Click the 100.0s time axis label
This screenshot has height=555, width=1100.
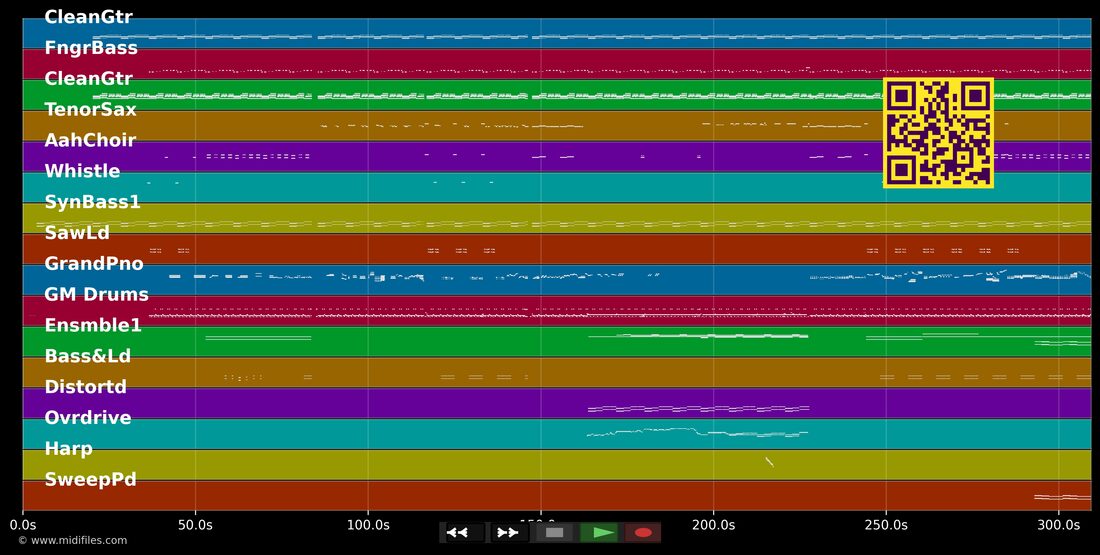coord(368,525)
